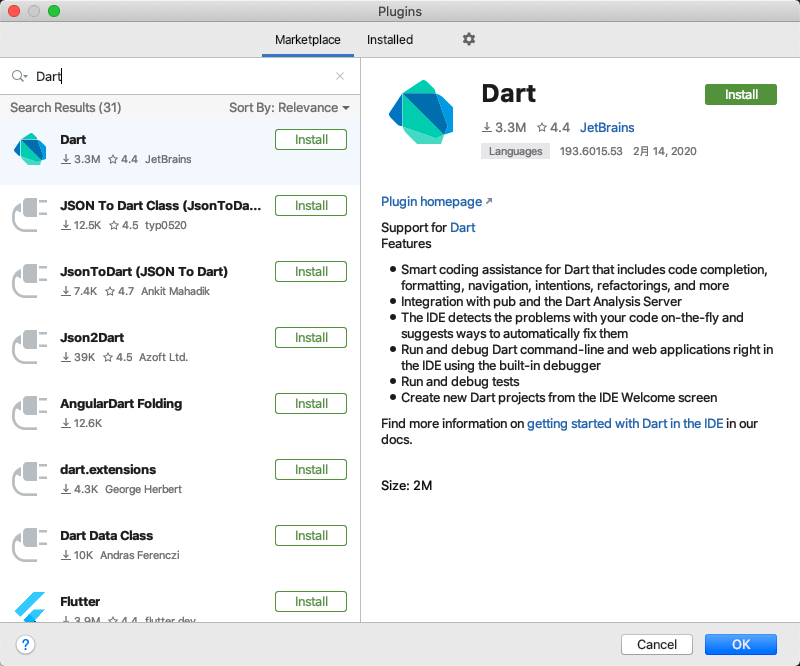
Task: Switch to the Installed tab
Action: click(390, 39)
